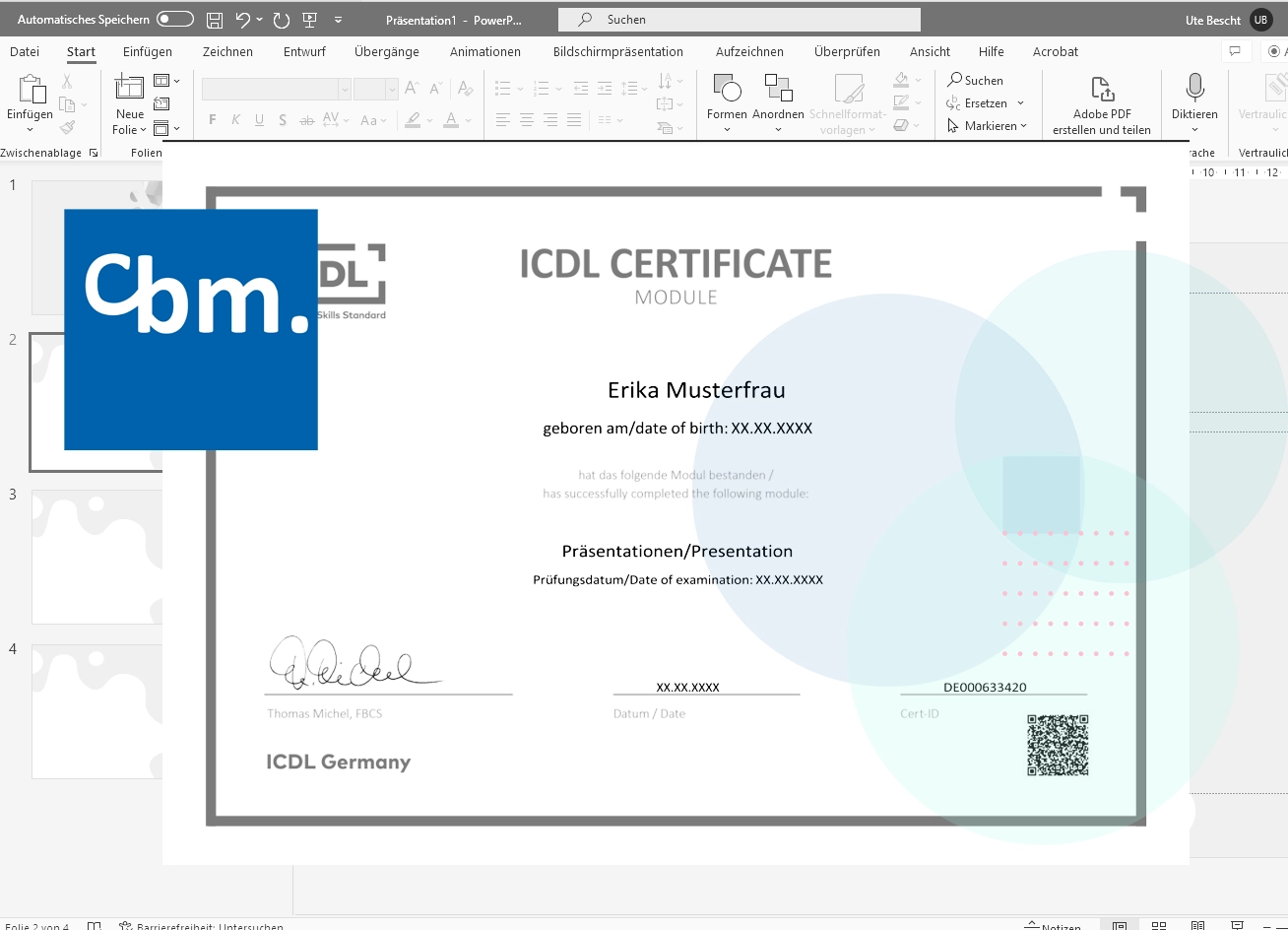Redo the last action
The width and height of the screenshot is (1288, 930).
[x=282, y=20]
